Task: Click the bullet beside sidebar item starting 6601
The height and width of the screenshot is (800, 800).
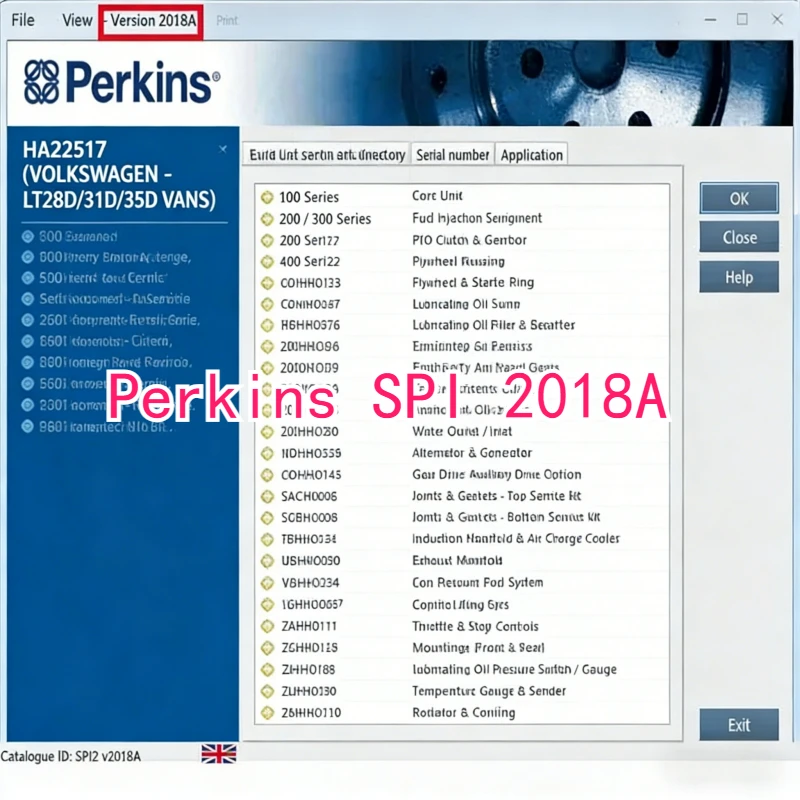Action: click(x=28, y=341)
